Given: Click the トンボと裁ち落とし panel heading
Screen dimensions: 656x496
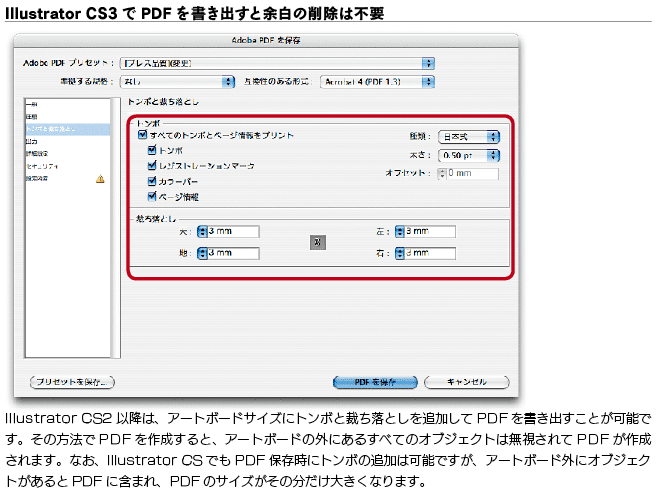Looking at the screenshot, I should 163,102.
